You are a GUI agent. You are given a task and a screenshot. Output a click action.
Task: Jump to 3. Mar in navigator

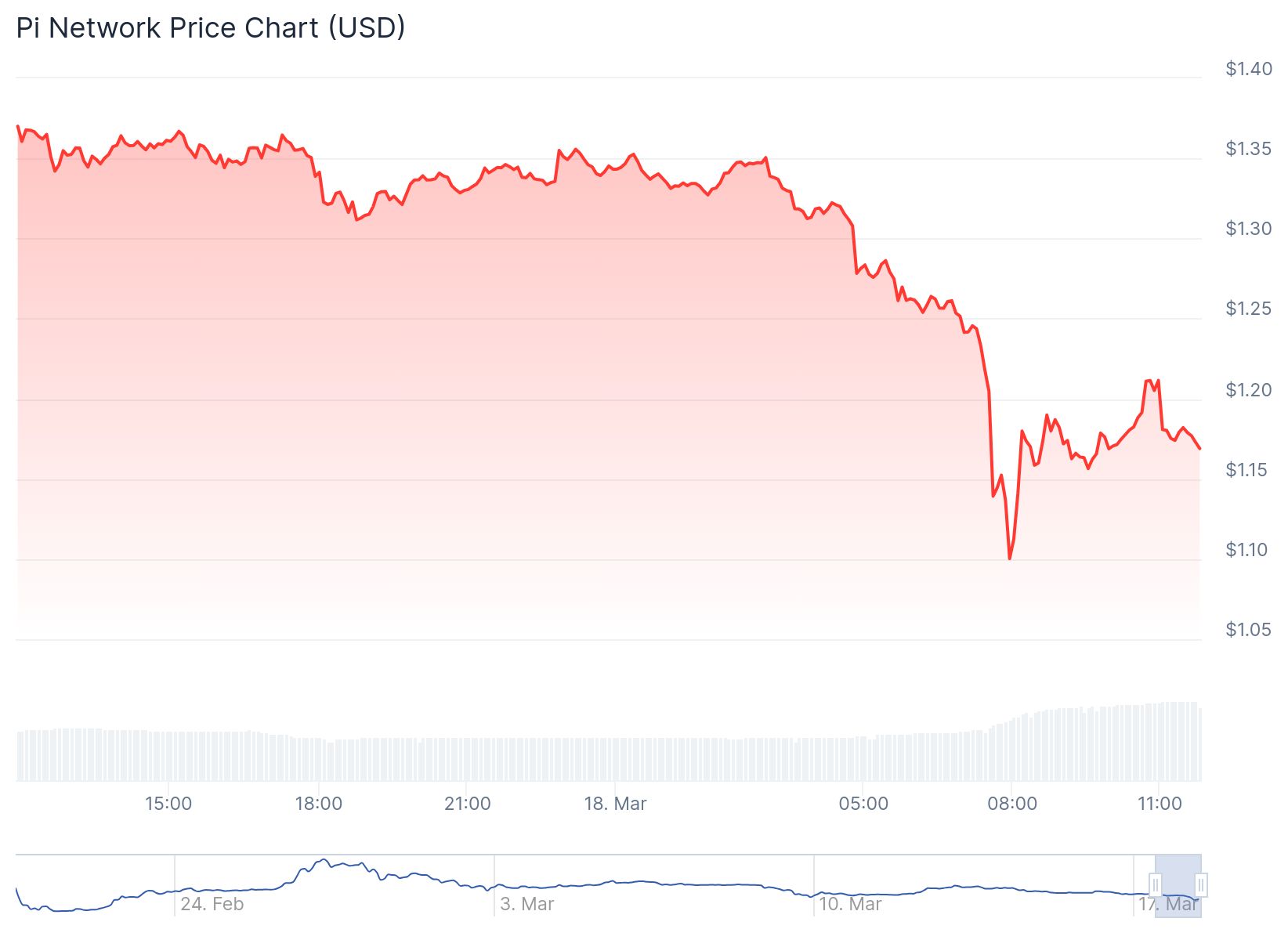click(x=527, y=904)
